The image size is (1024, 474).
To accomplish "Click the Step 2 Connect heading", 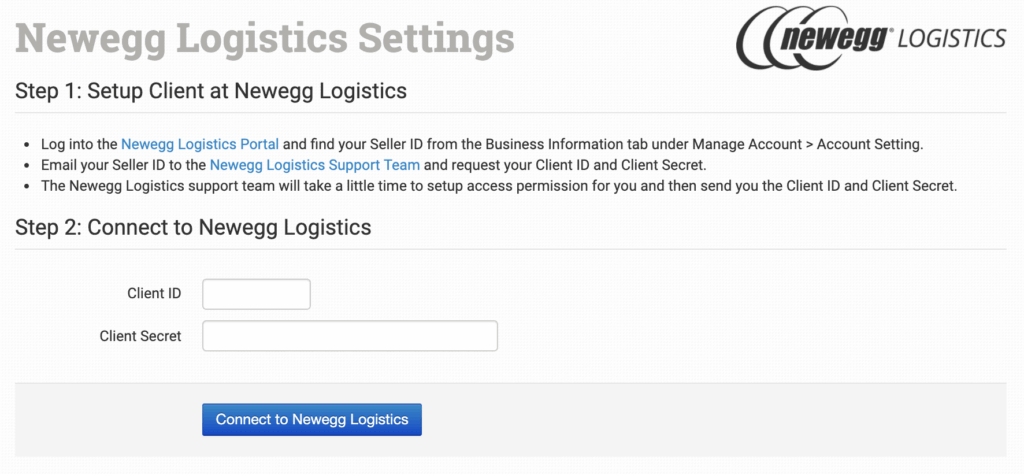I will 193,227.
